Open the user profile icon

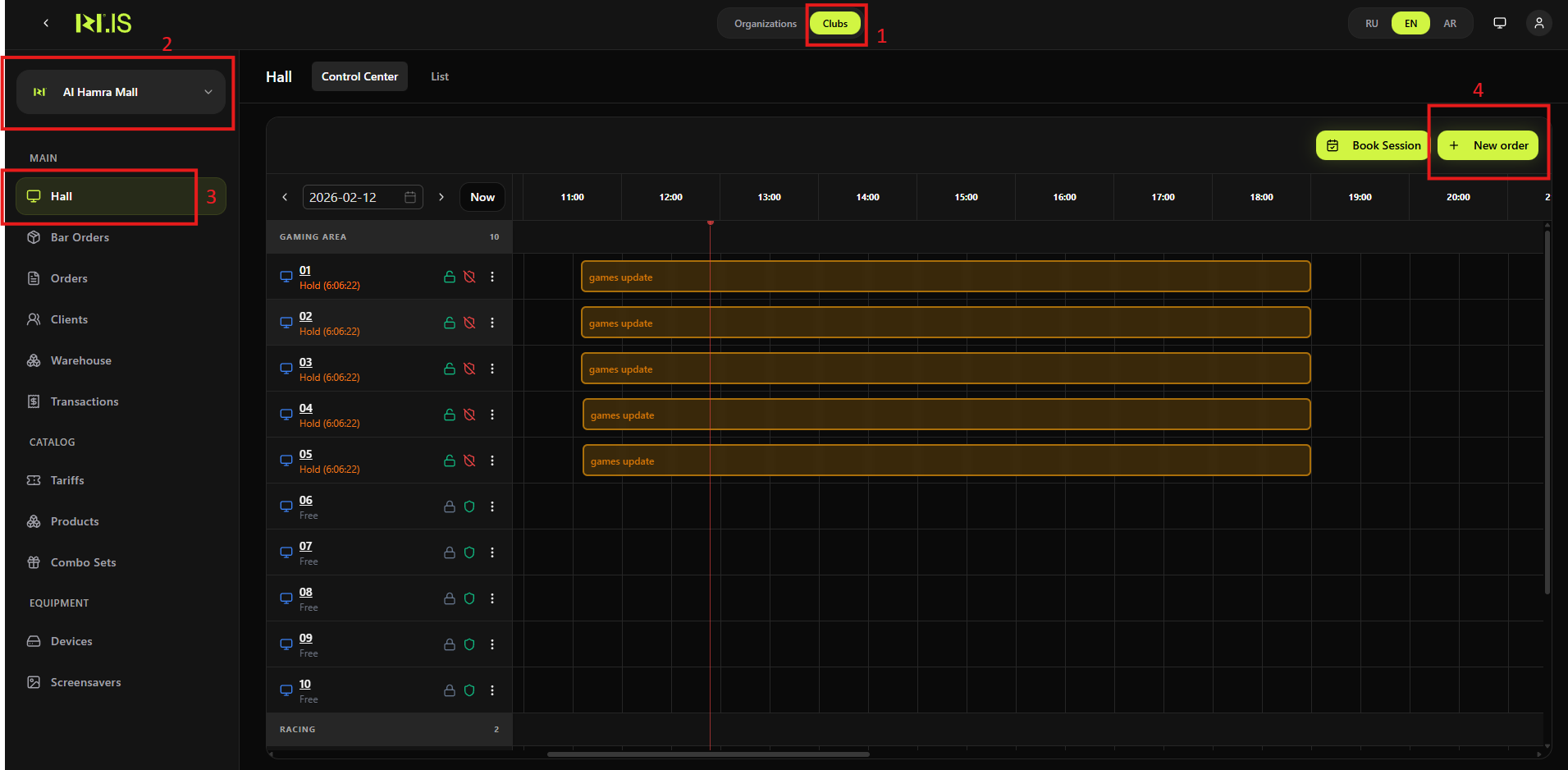point(1538,23)
